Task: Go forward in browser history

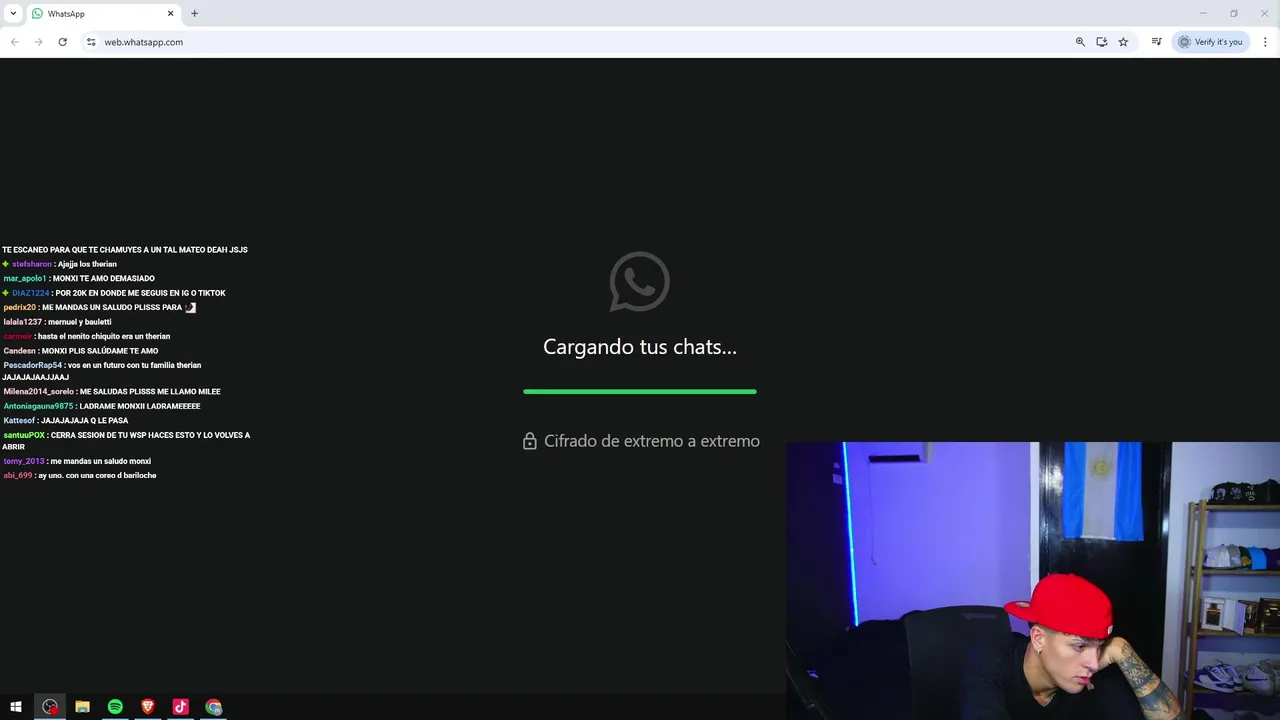Action: [38, 42]
